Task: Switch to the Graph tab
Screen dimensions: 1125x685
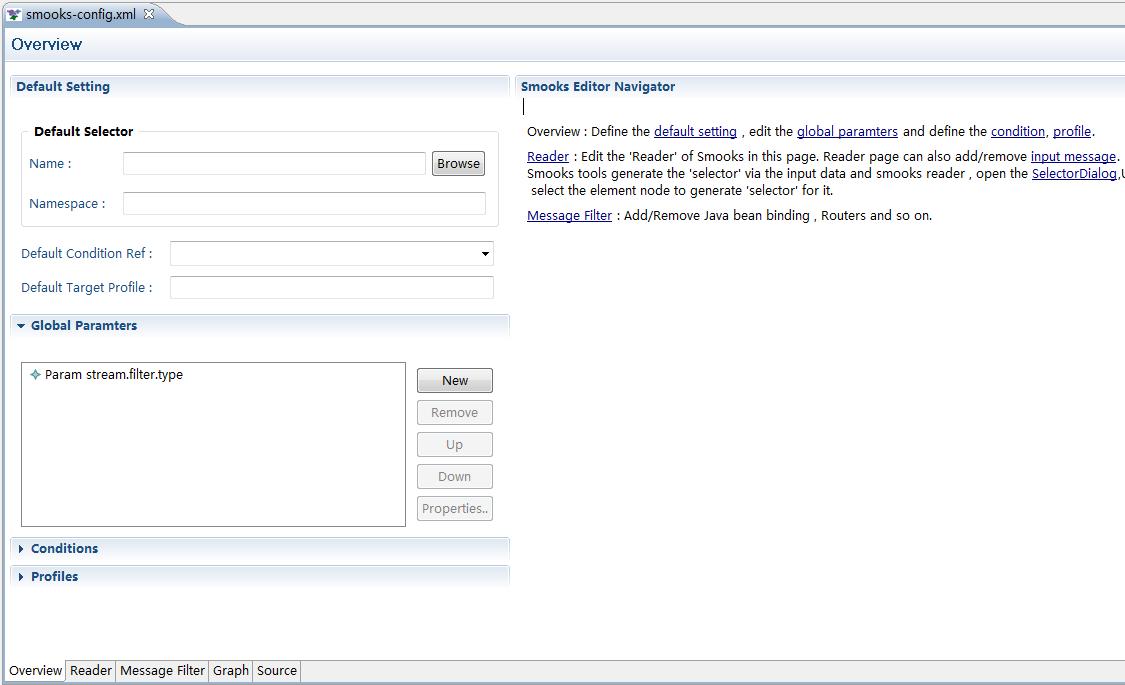Action: tap(230, 671)
